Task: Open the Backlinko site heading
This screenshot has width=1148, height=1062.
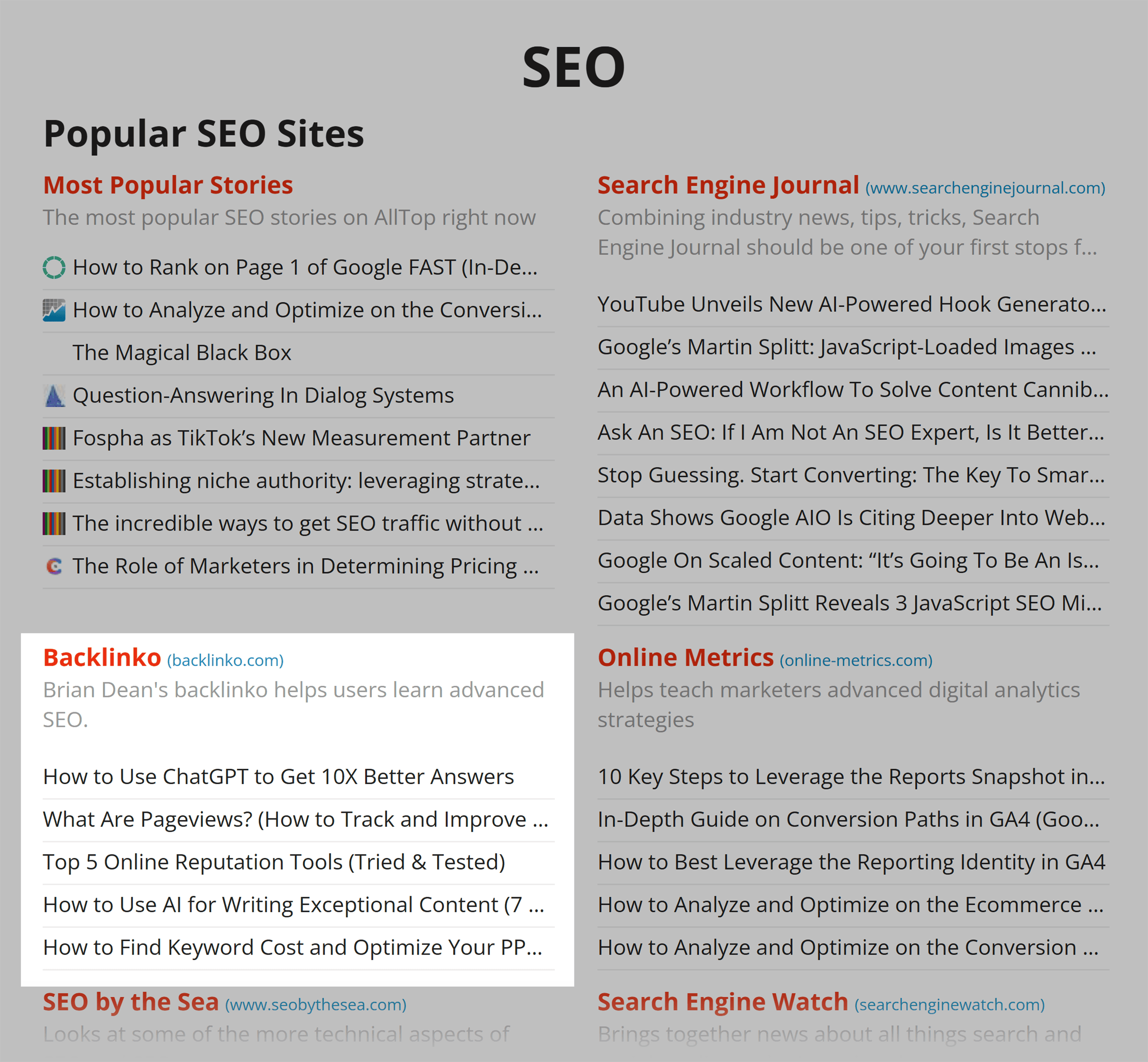Action: point(101,657)
